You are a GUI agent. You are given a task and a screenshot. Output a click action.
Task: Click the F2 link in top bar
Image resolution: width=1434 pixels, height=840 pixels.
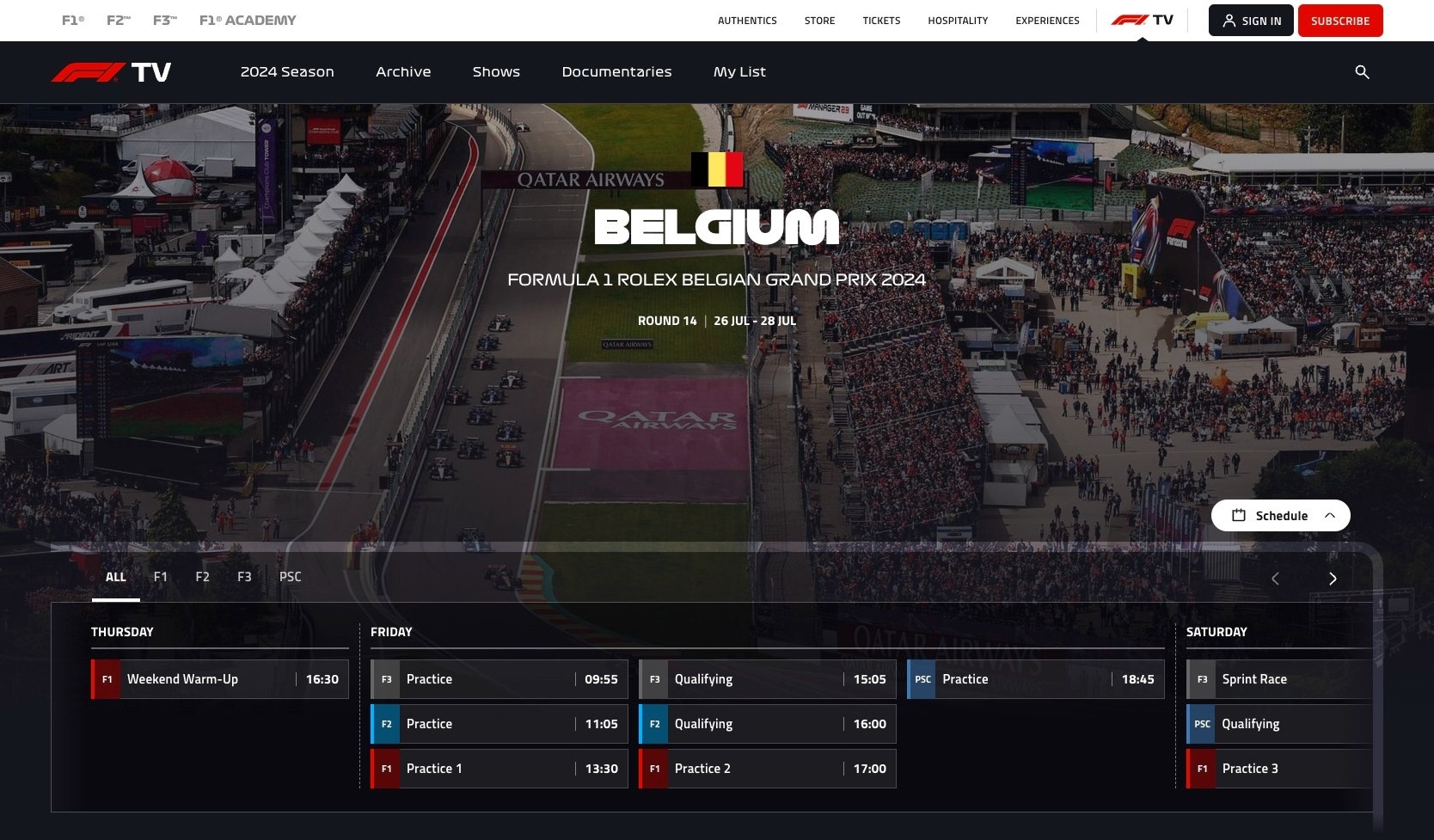[x=119, y=20]
